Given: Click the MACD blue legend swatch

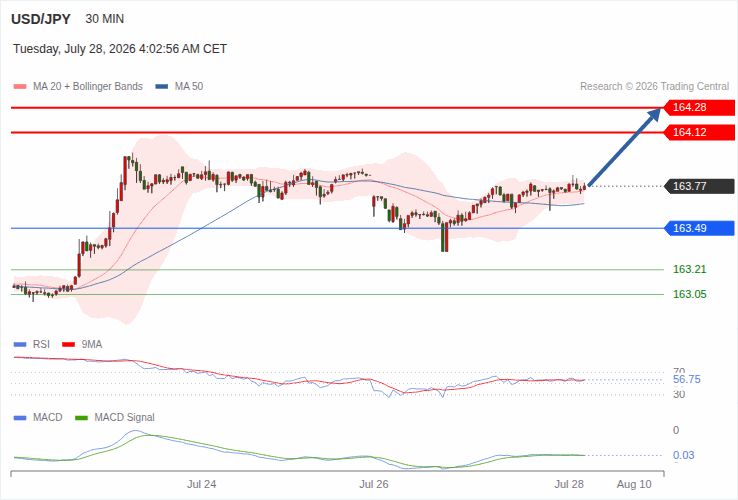Looking at the screenshot, I should [20, 418].
